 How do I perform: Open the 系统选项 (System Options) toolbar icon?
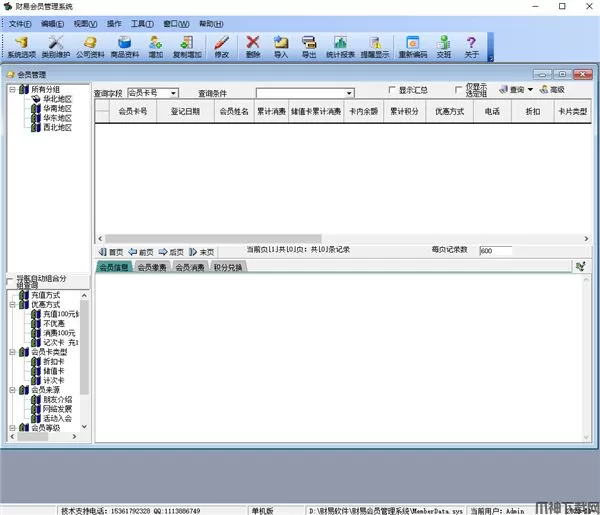pyautogui.click(x=20, y=45)
